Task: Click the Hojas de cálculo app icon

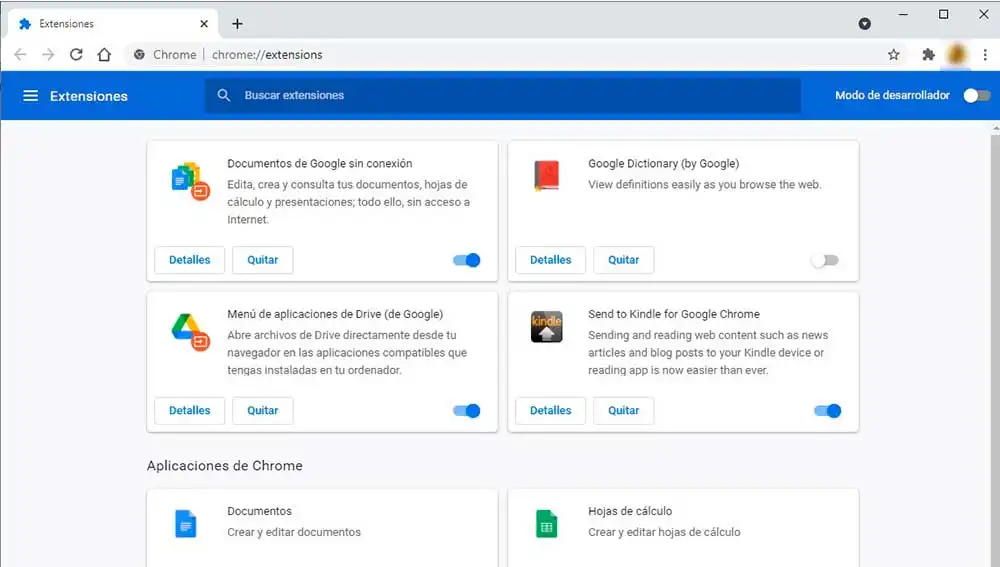Action: coord(547,524)
